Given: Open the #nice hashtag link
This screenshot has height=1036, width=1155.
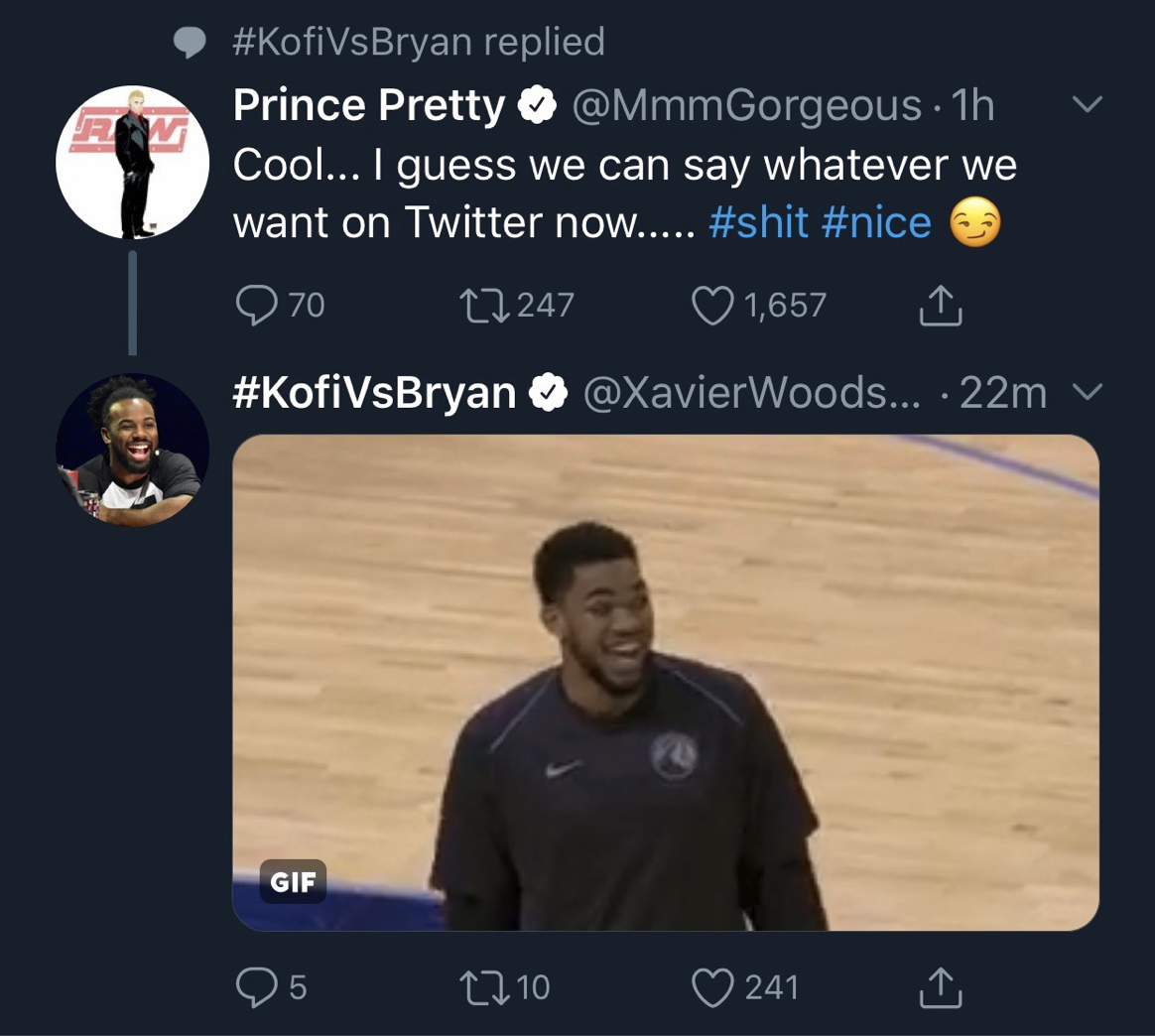Looking at the screenshot, I should pos(877,222).
